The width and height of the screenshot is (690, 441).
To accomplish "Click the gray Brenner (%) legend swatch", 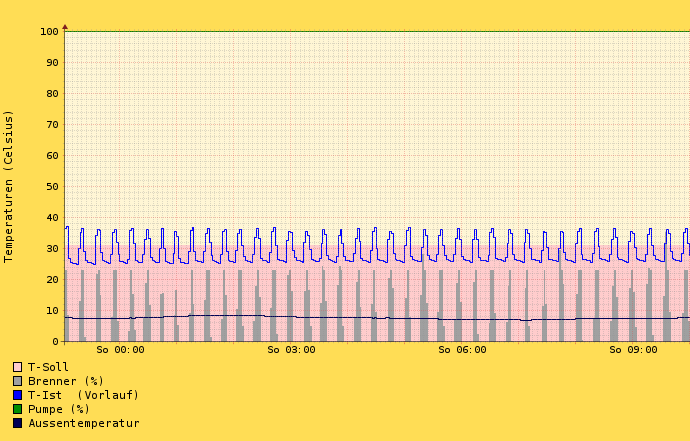I will (x=17, y=381).
